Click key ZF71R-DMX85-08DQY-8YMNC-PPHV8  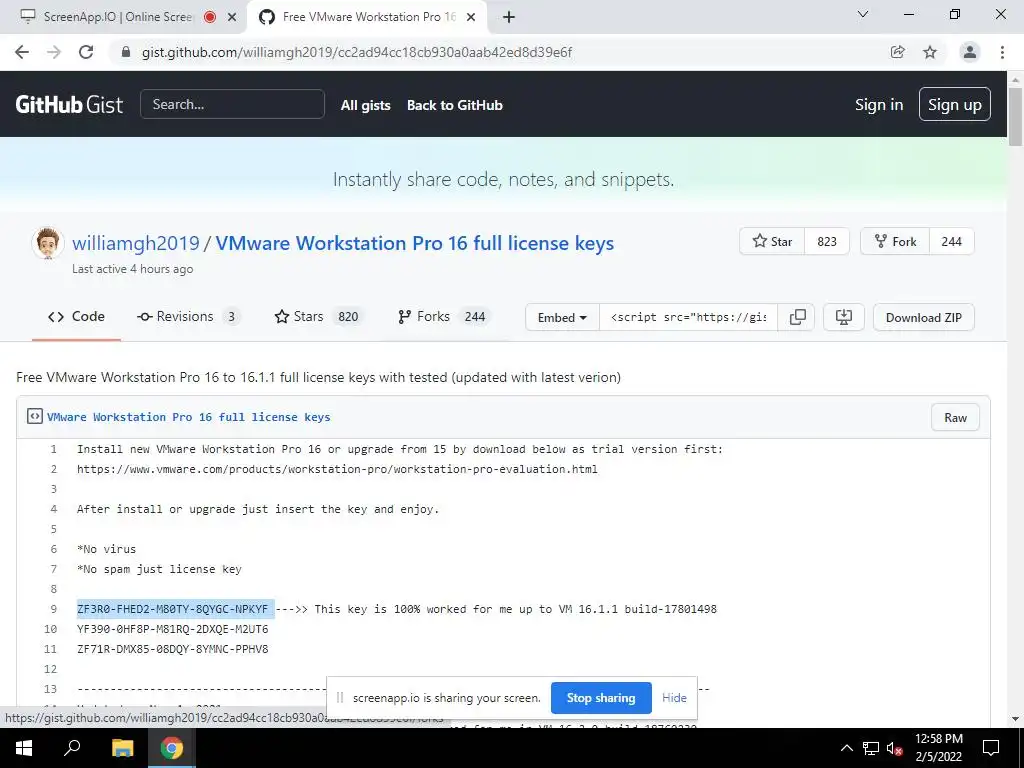coord(172,649)
